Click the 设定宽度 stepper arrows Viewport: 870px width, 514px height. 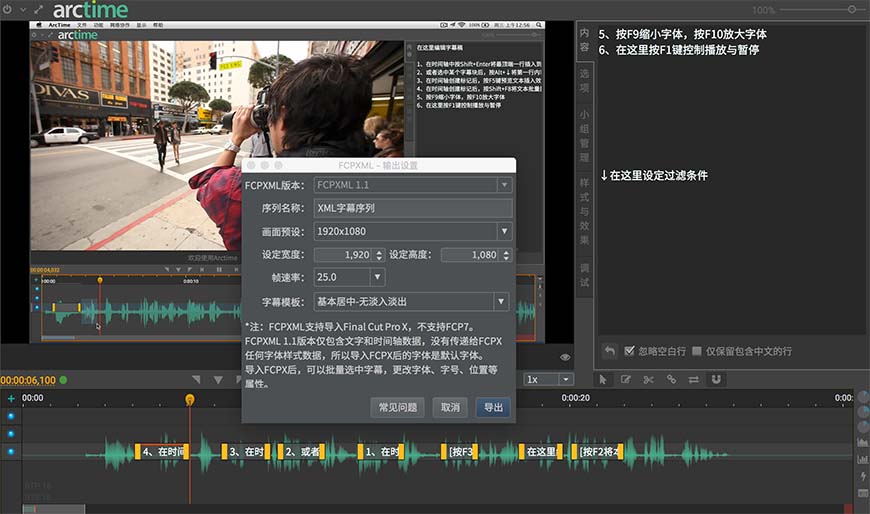point(380,255)
